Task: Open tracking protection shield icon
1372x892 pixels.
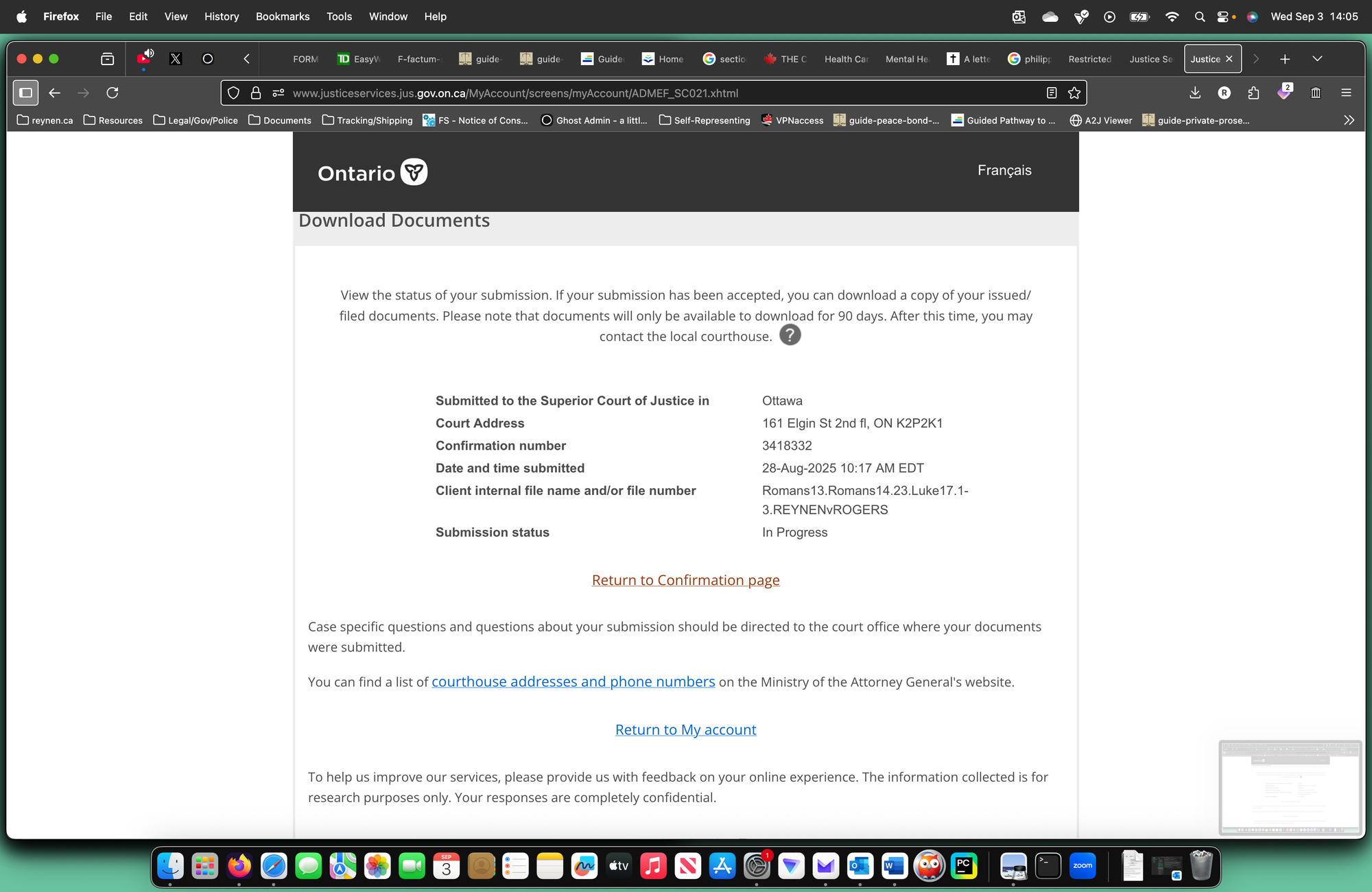Action: pyautogui.click(x=233, y=93)
